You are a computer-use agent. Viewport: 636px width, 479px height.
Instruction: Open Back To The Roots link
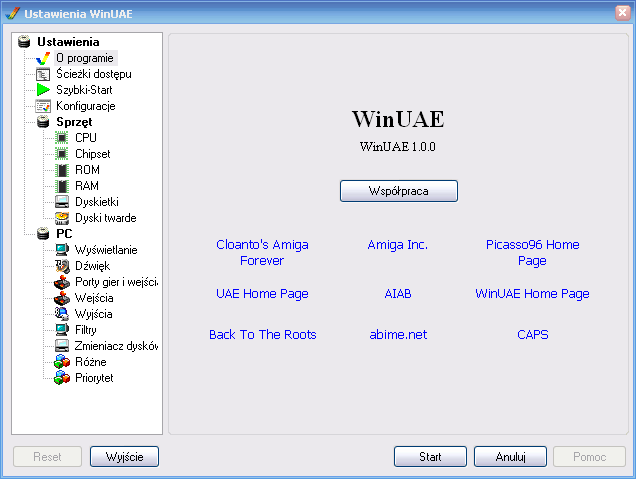pyautogui.click(x=262, y=334)
